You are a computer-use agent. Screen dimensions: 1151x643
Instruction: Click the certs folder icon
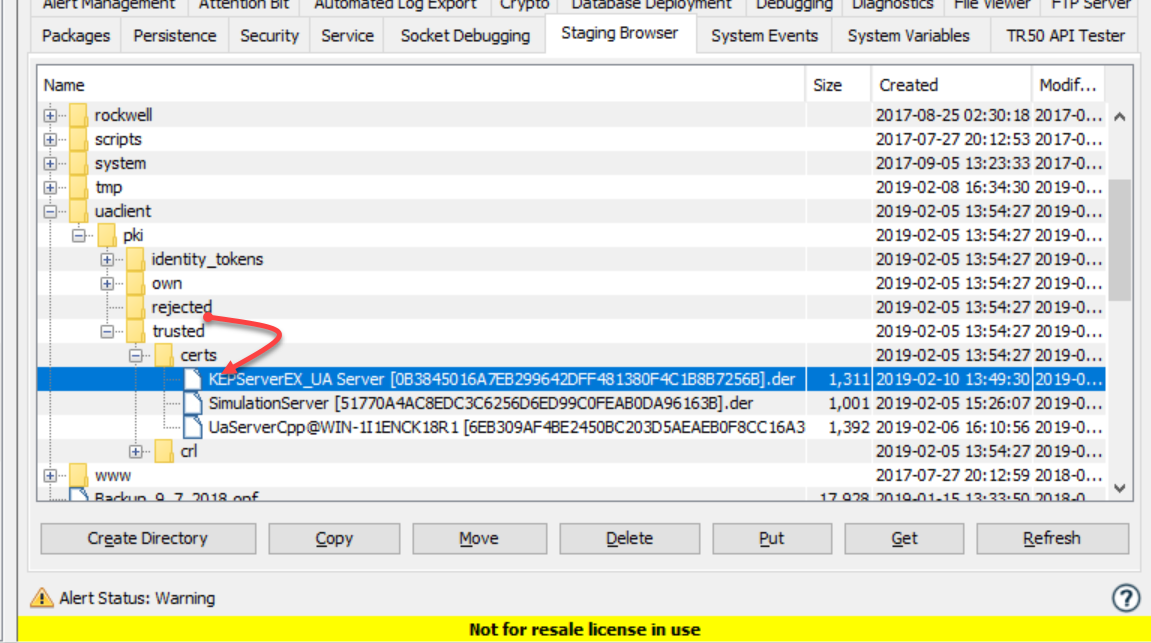click(x=164, y=355)
